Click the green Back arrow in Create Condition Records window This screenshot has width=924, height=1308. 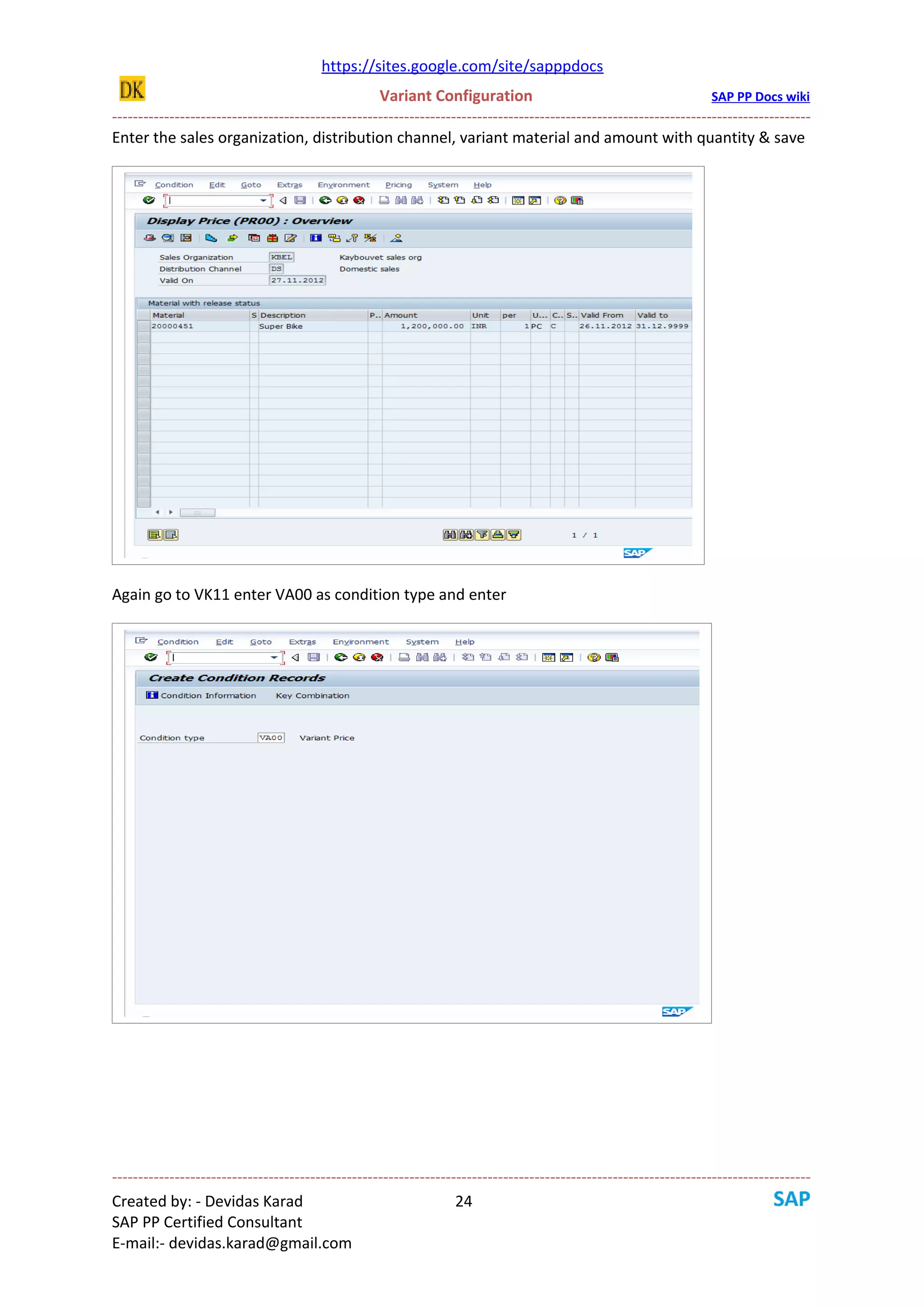(341, 657)
